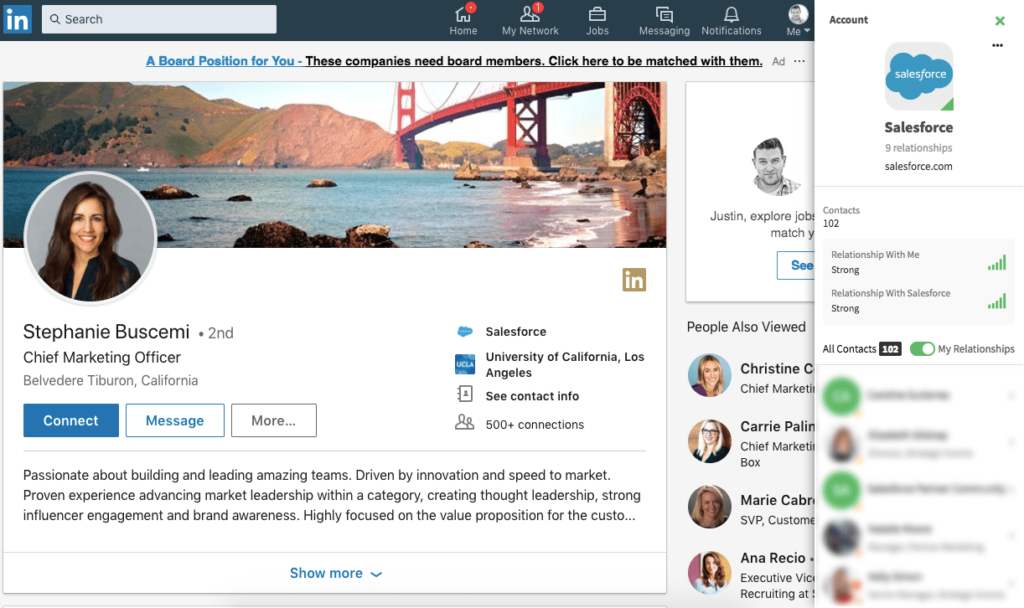The width and height of the screenshot is (1024, 608).
Task: Open Marie Cabr's profile photo
Action: [709, 507]
